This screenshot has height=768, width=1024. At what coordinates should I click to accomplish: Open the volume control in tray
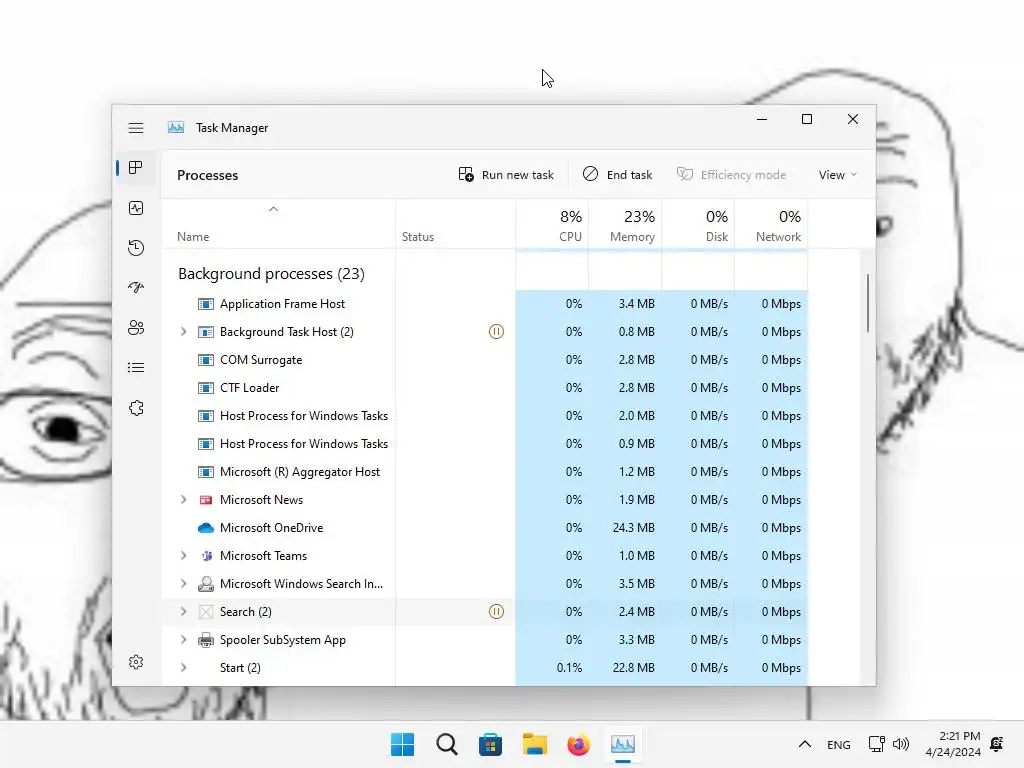[x=901, y=744]
